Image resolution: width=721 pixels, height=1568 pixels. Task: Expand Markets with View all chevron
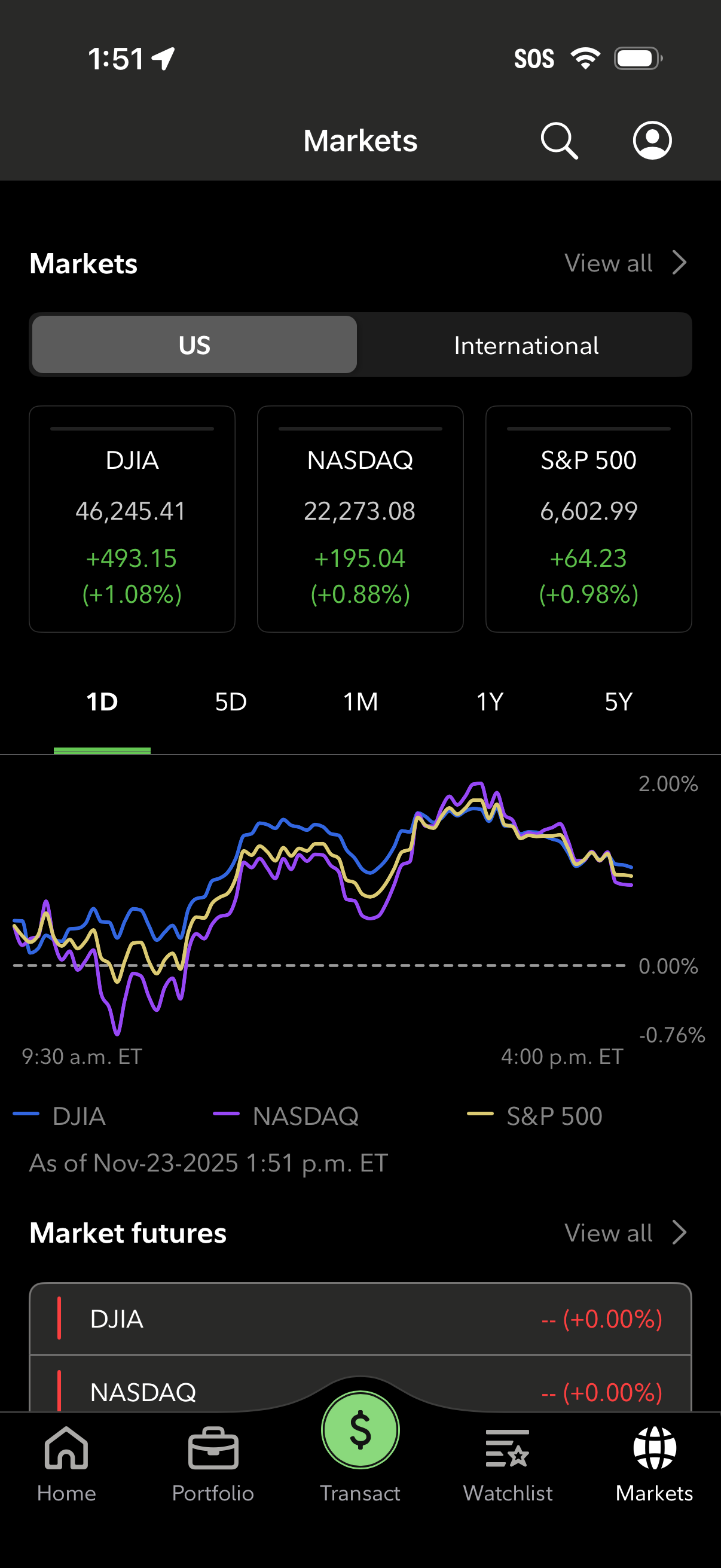[x=679, y=263]
